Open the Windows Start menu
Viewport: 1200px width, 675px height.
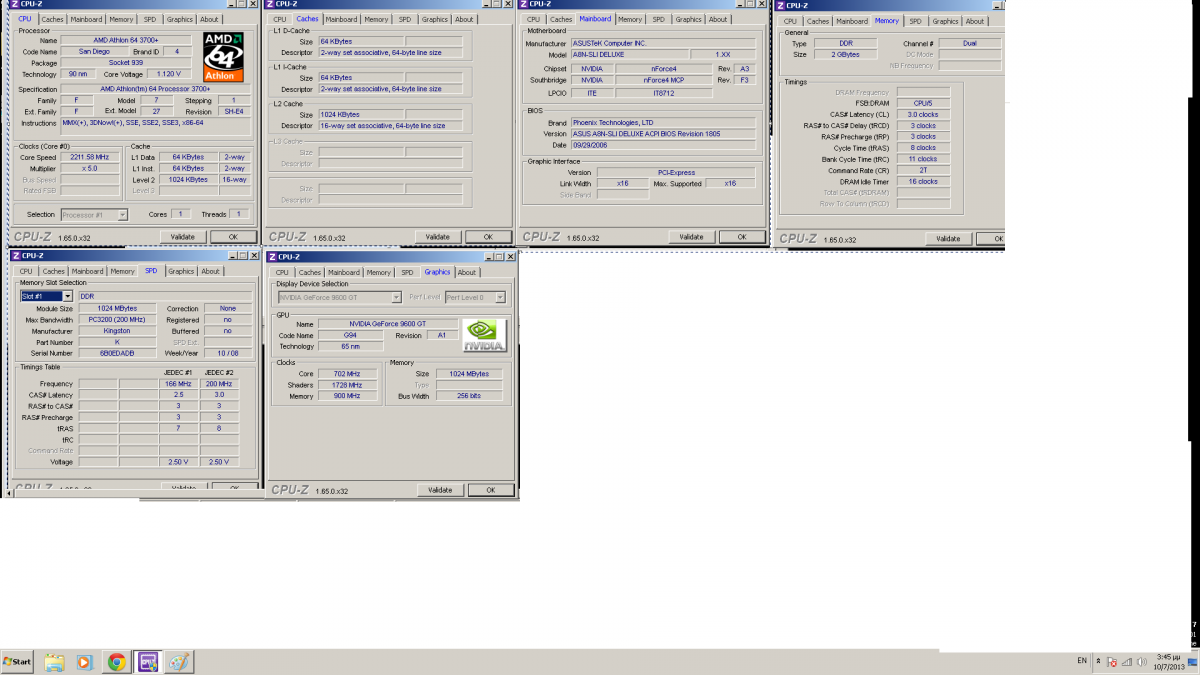tap(17, 662)
